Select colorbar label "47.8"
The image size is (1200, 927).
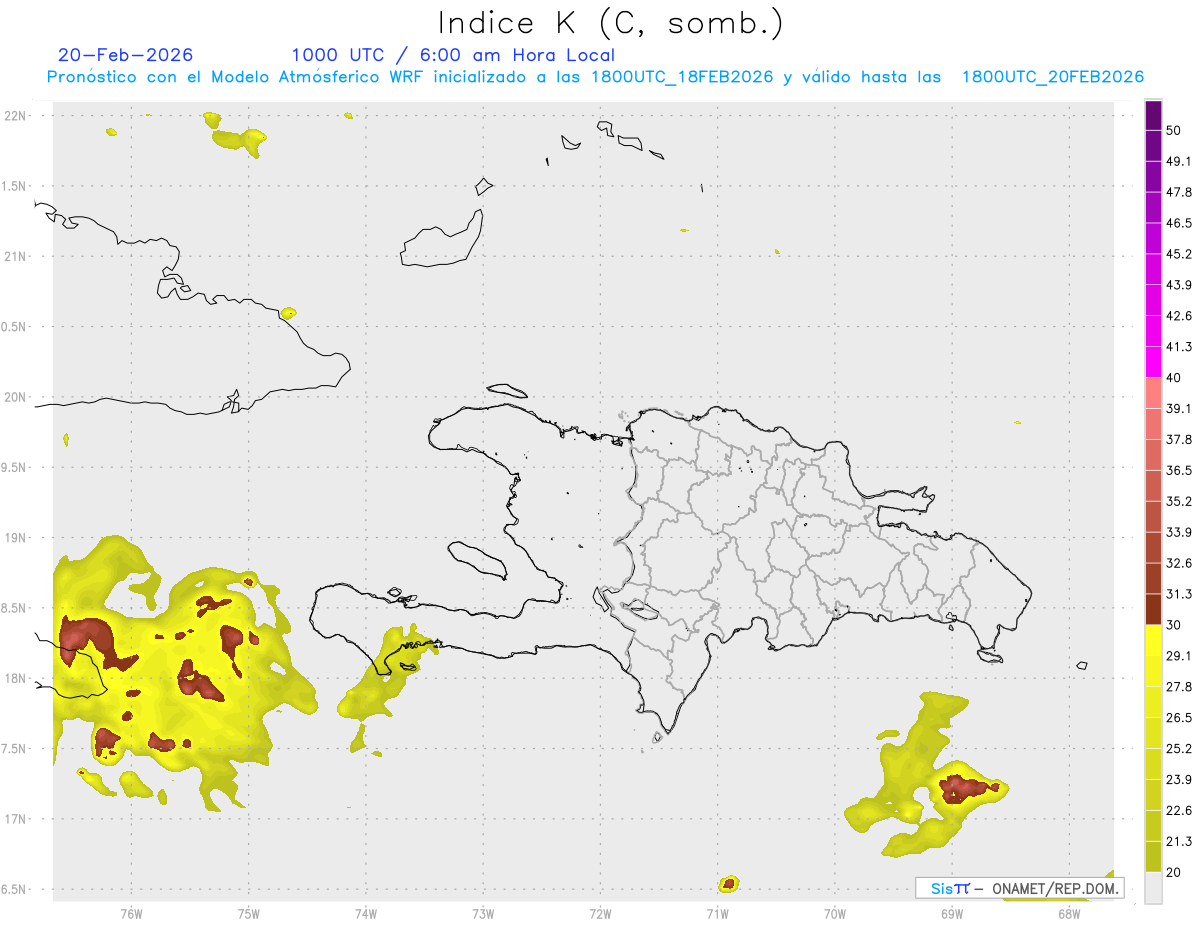1179,192
